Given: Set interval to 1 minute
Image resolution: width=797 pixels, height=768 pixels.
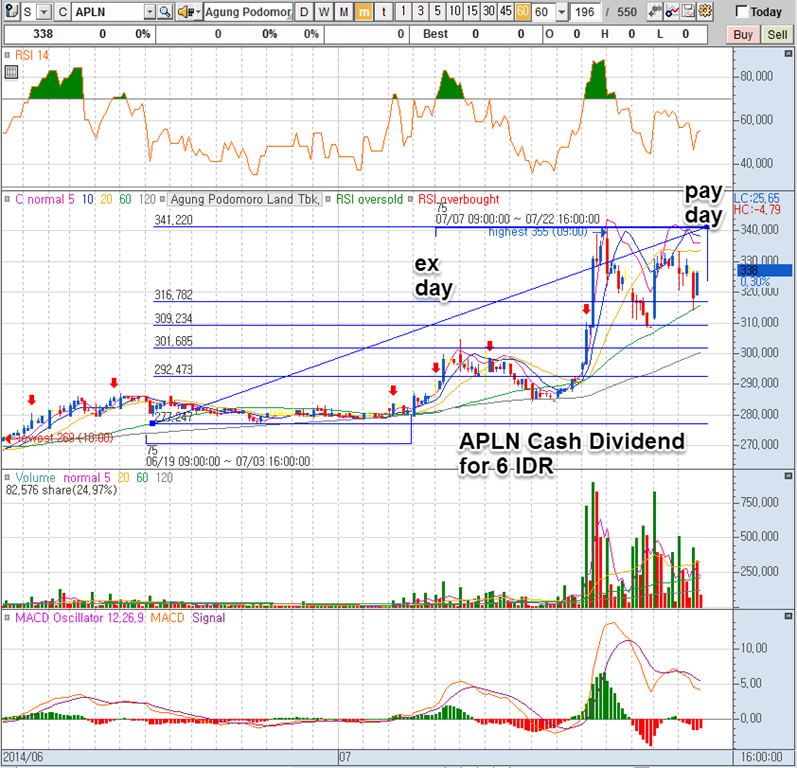Looking at the screenshot, I should 403,11.
